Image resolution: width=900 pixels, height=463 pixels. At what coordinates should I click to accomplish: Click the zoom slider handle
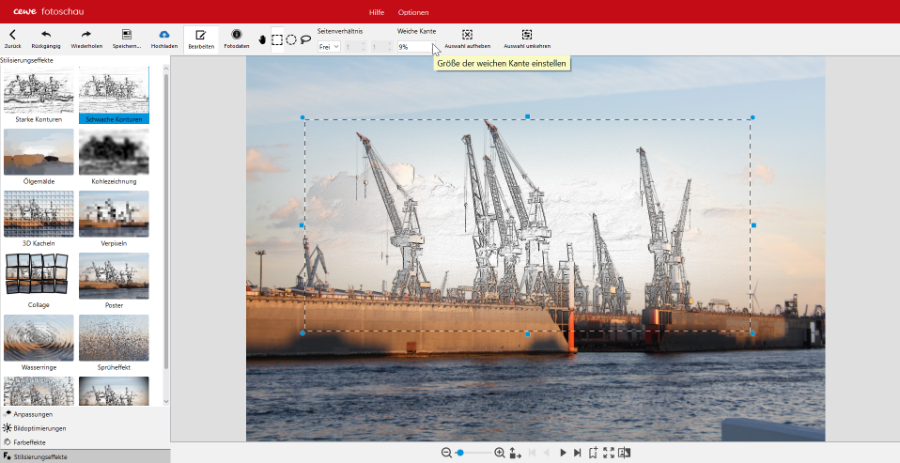click(x=460, y=453)
